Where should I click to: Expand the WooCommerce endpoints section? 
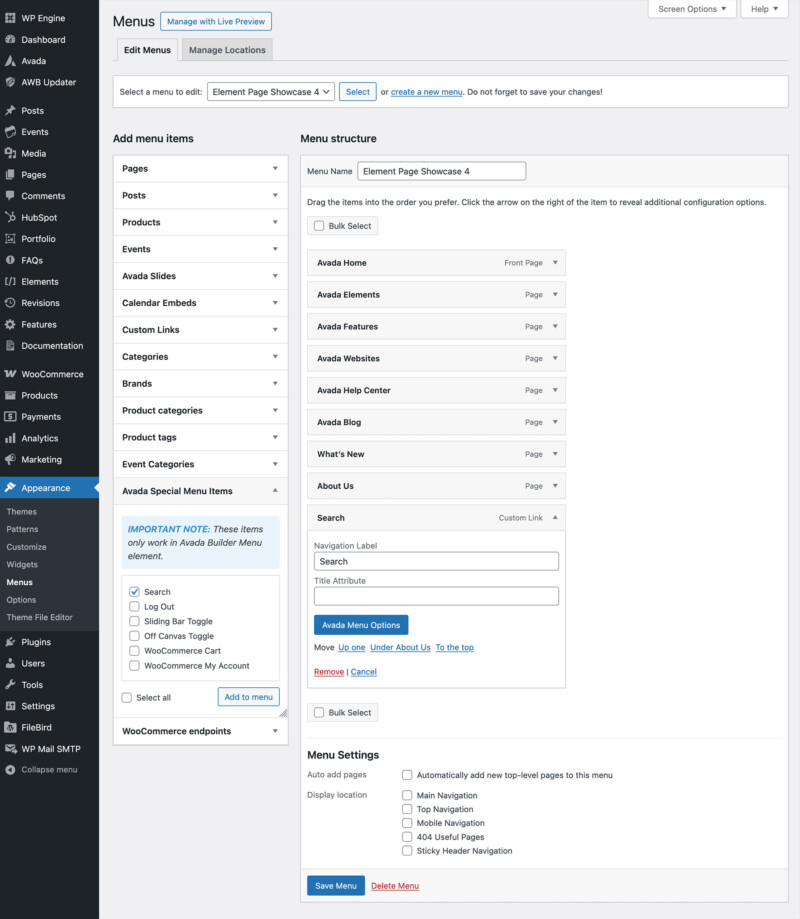click(x=200, y=731)
